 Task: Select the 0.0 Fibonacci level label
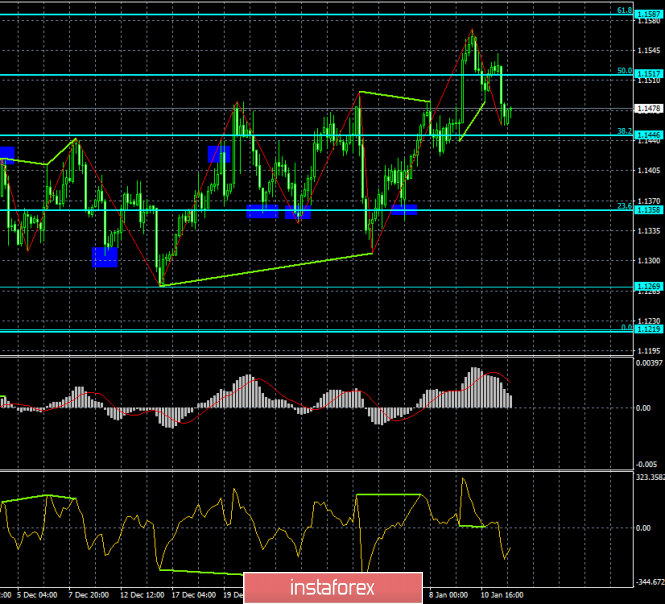(x=626, y=326)
